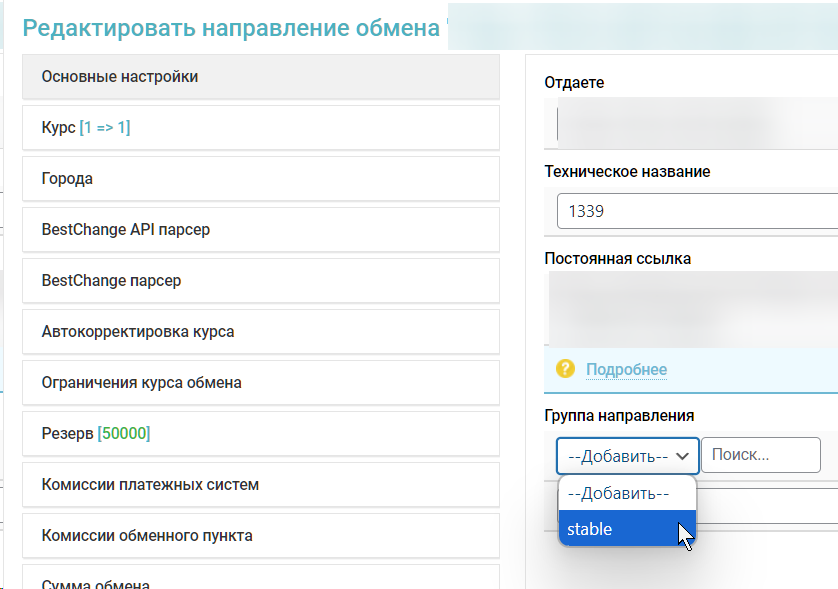
Task: Open Комиссии обменного пункта tab
Action: pyautogui.click(x=260, y=536)
